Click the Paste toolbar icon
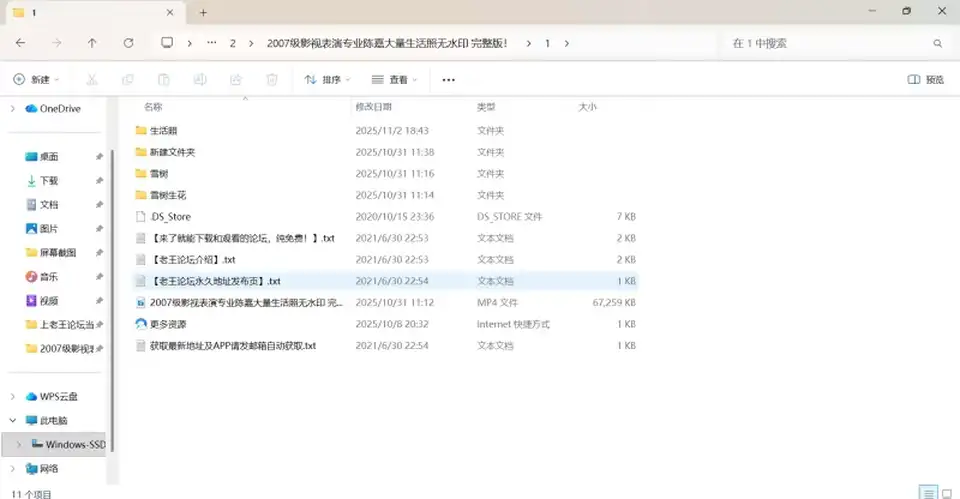 click(163, 80)
